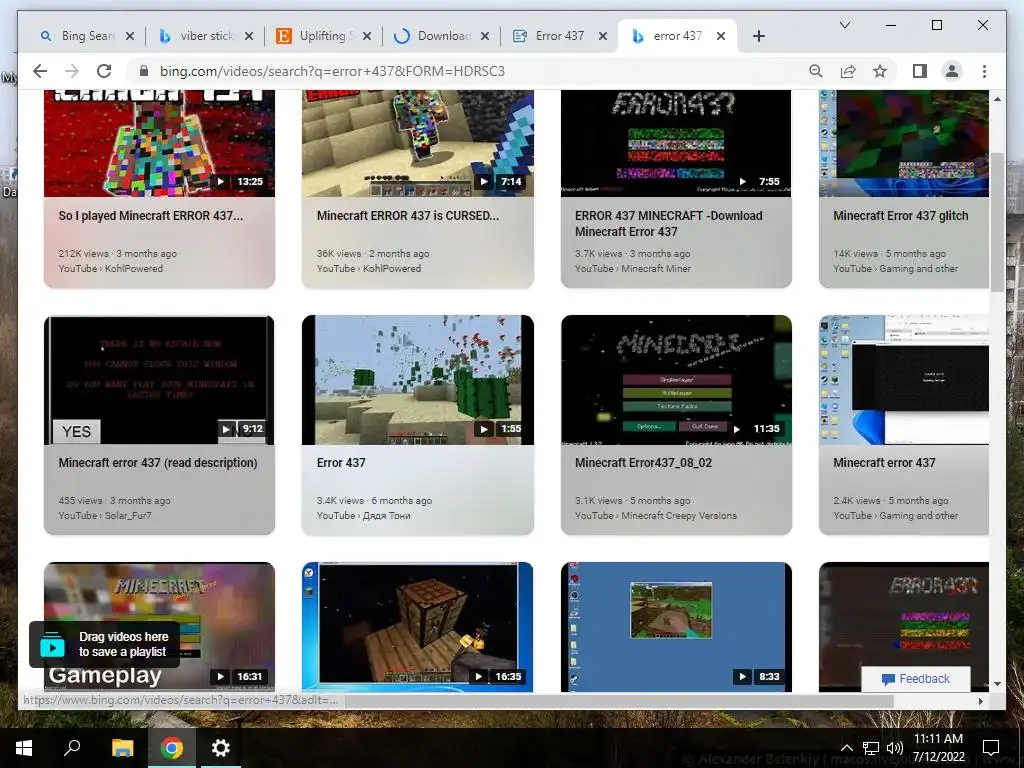This screenshot has height=768, width=1024.
Task: Open the 16:35 crafting table video thumbnail
Action: [x=418, y=626]
